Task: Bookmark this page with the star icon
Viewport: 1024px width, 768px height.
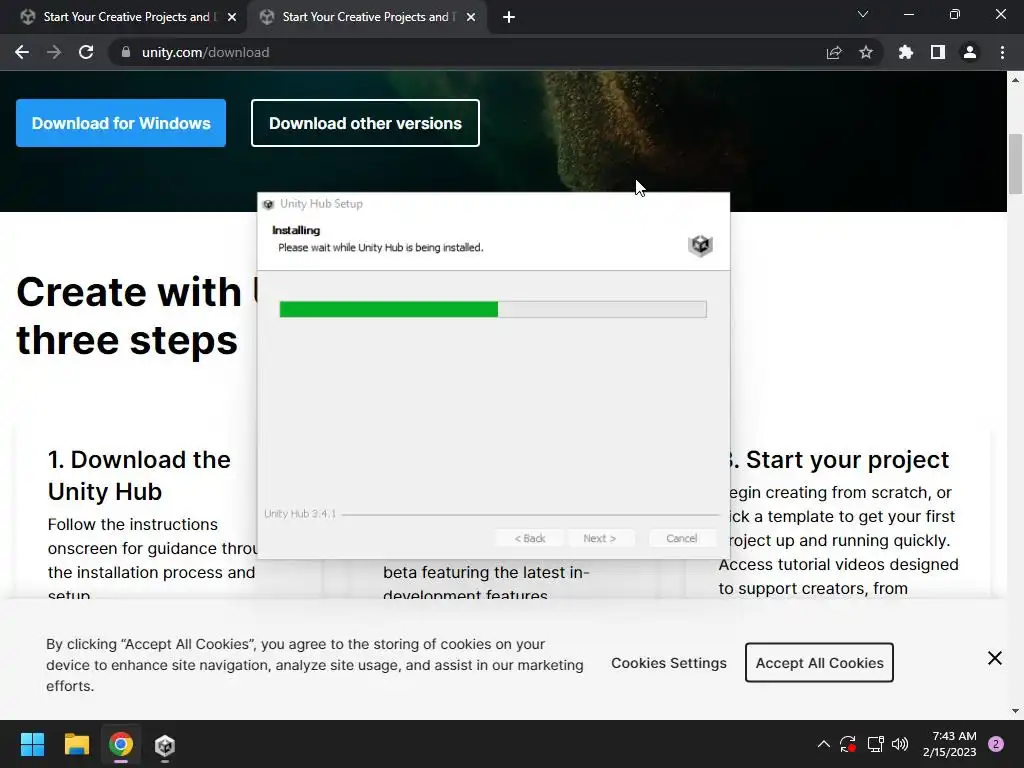Action: [x=866, y=52]
